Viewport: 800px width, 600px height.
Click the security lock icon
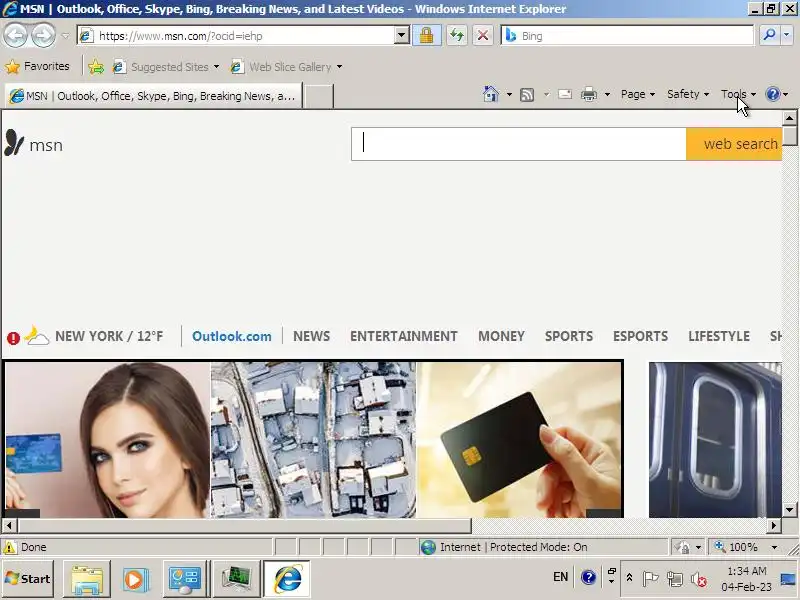(427, 36)
